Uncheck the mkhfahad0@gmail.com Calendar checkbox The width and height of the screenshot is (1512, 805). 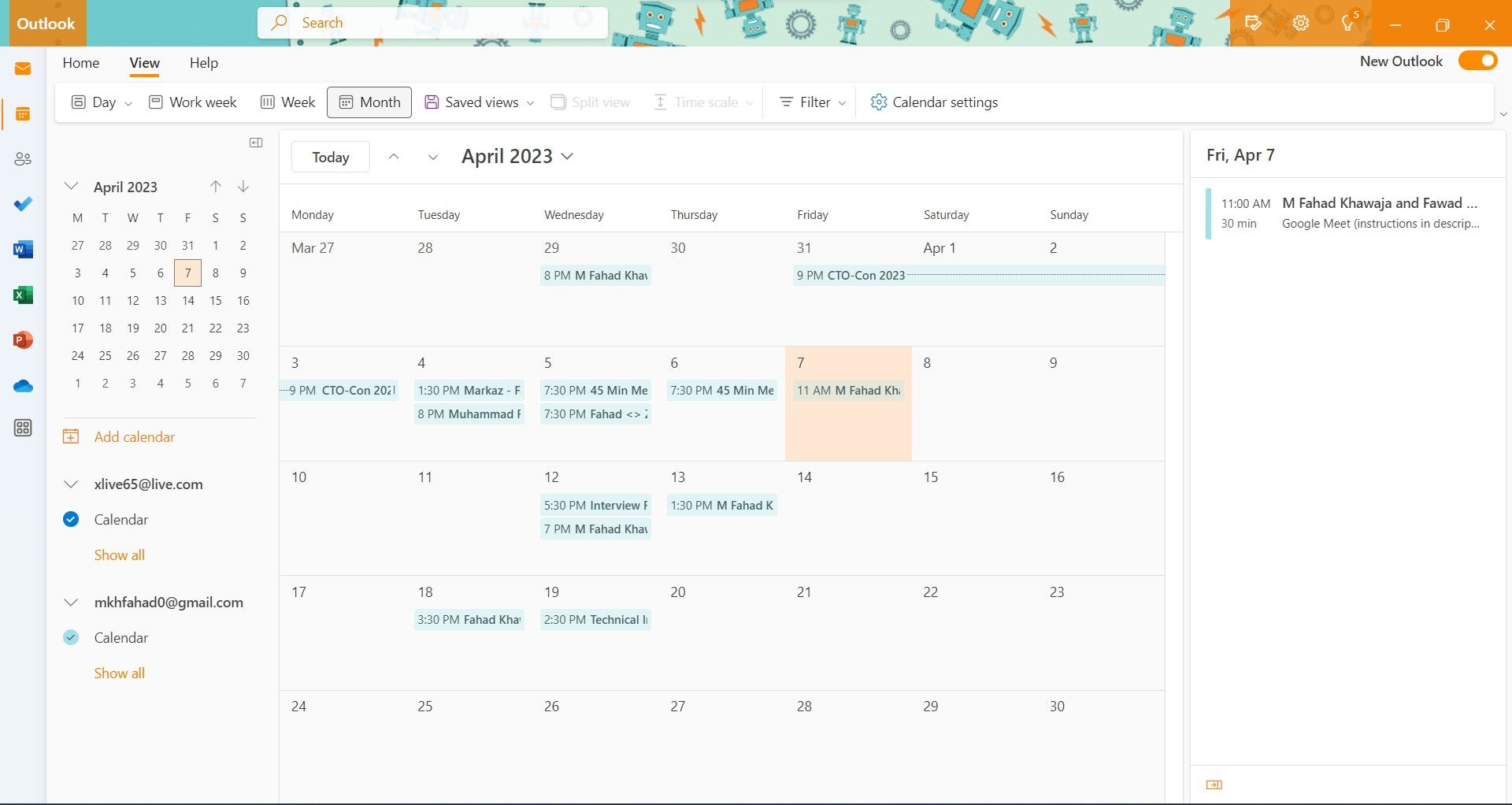71,637
